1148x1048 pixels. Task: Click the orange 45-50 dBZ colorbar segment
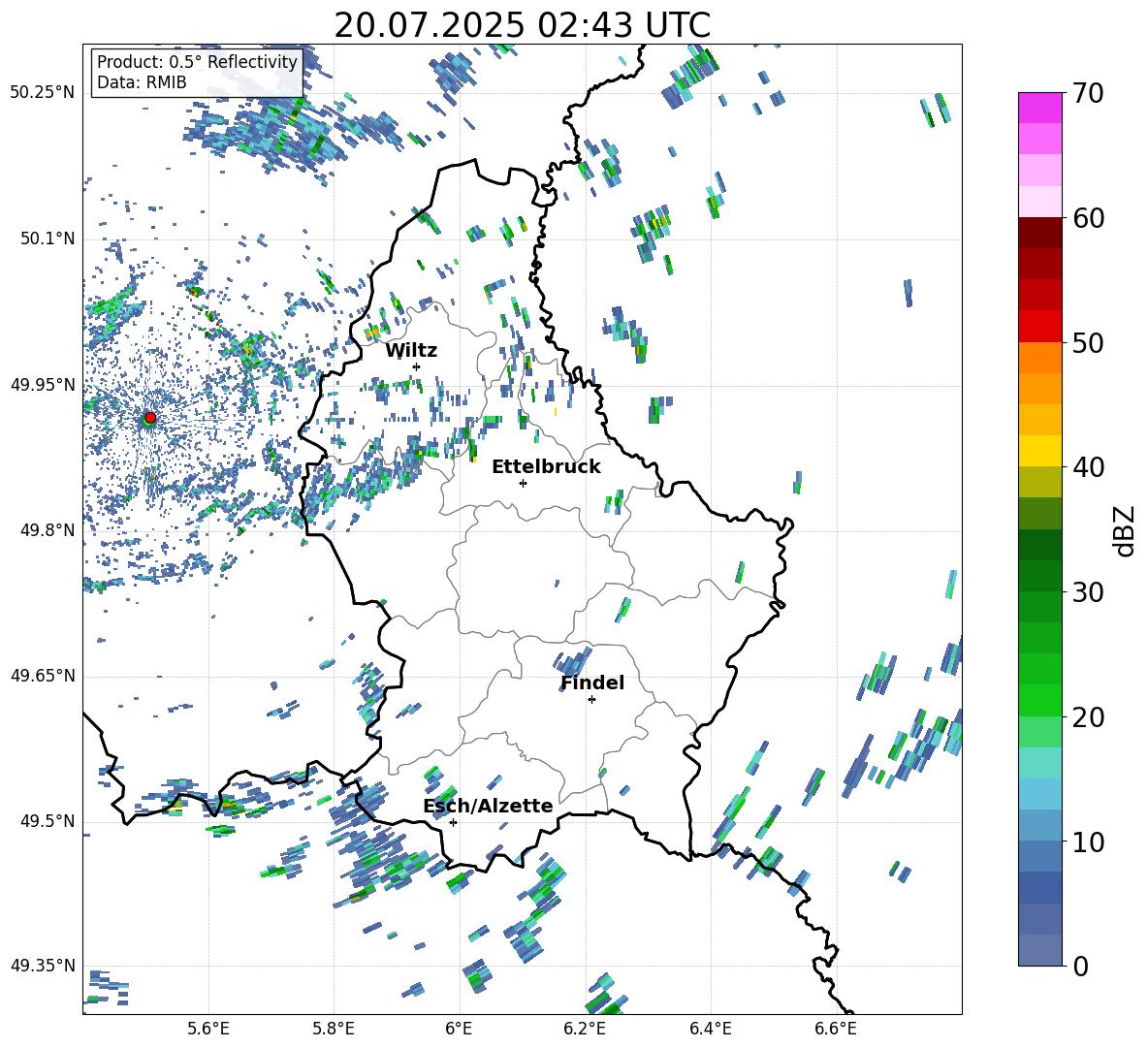click(1039, 373)
